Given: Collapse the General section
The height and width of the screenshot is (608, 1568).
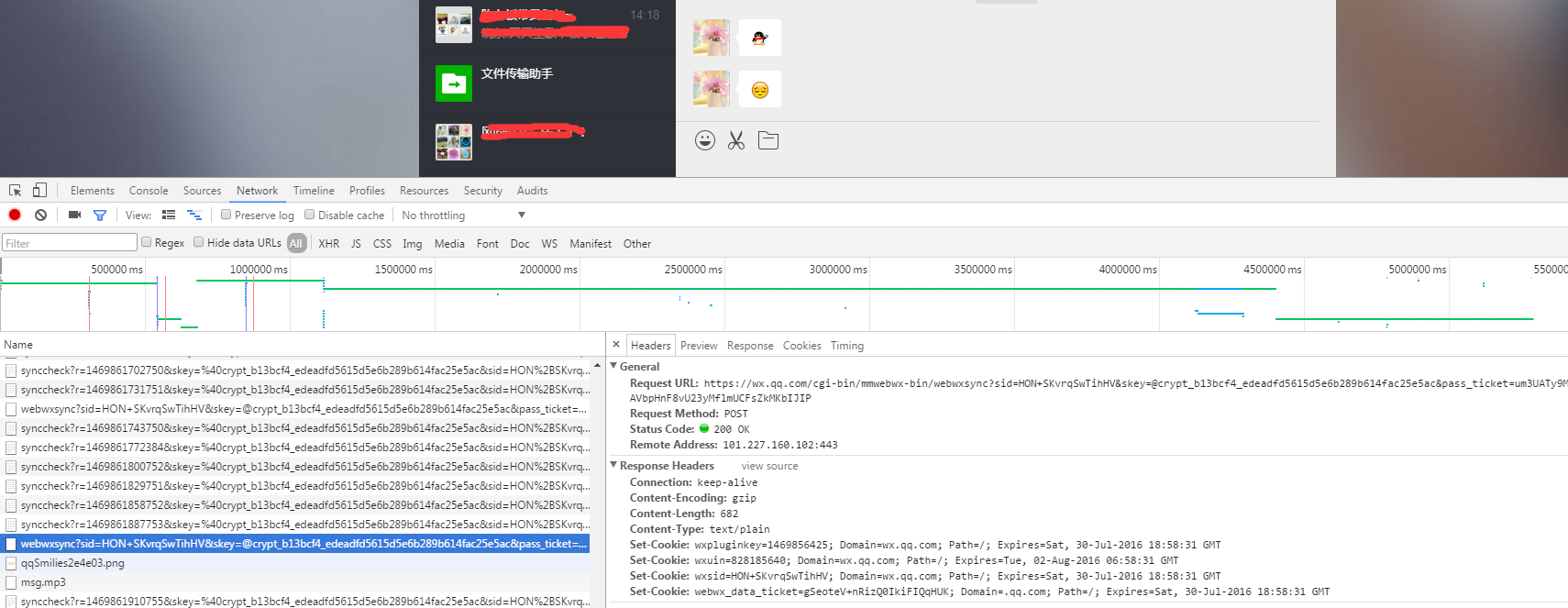Looking at the screenshot, I should [x=613, y=366].
